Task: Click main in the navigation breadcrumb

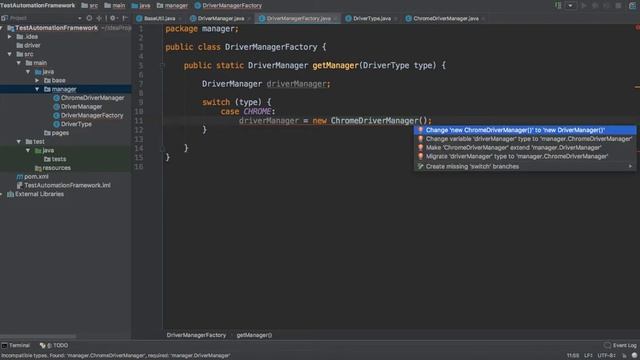Action: tap(118, 5)
